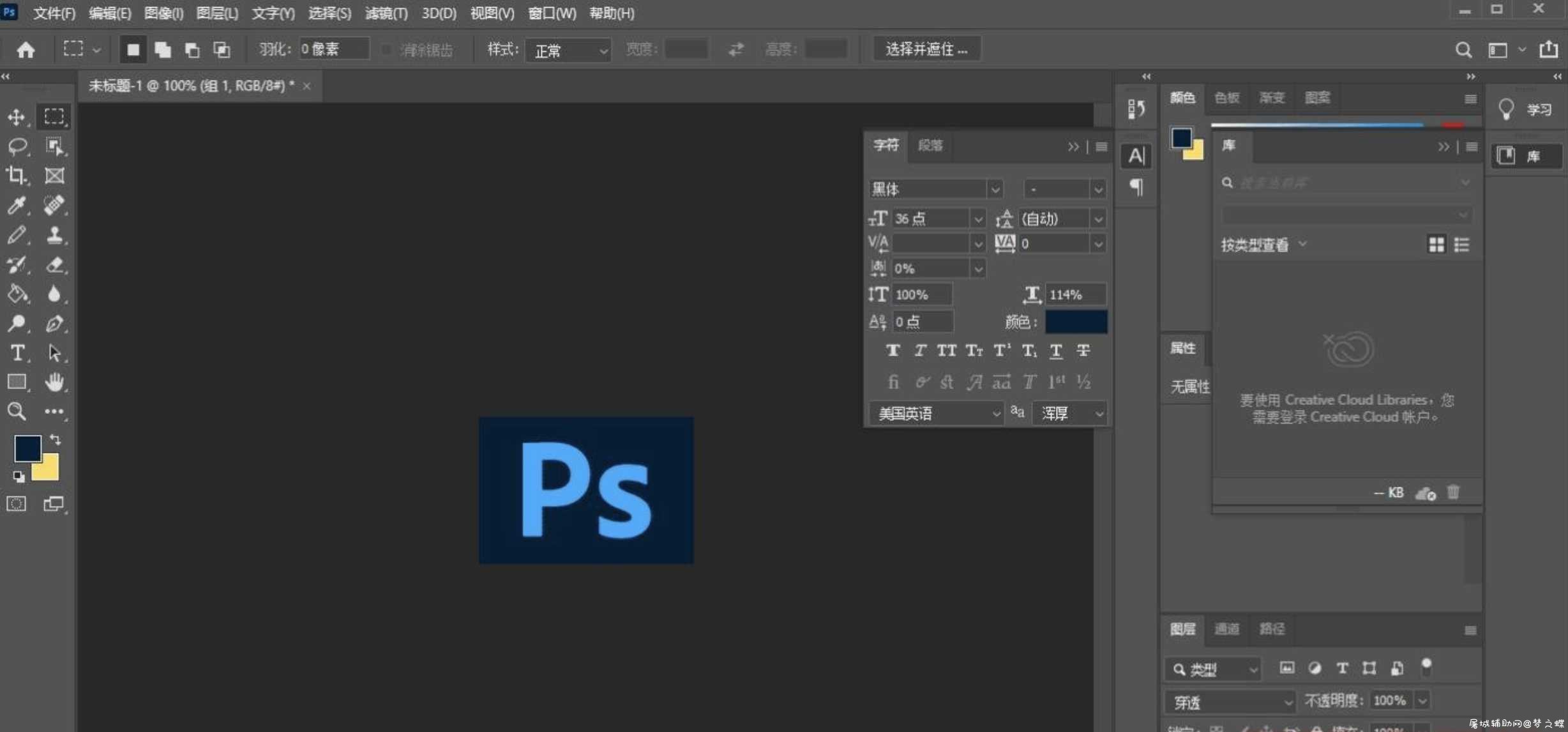The height and width of the screenshot is (732, 1568).
Task: Switch to the 通道 tab
Action: coord(1226,629)
